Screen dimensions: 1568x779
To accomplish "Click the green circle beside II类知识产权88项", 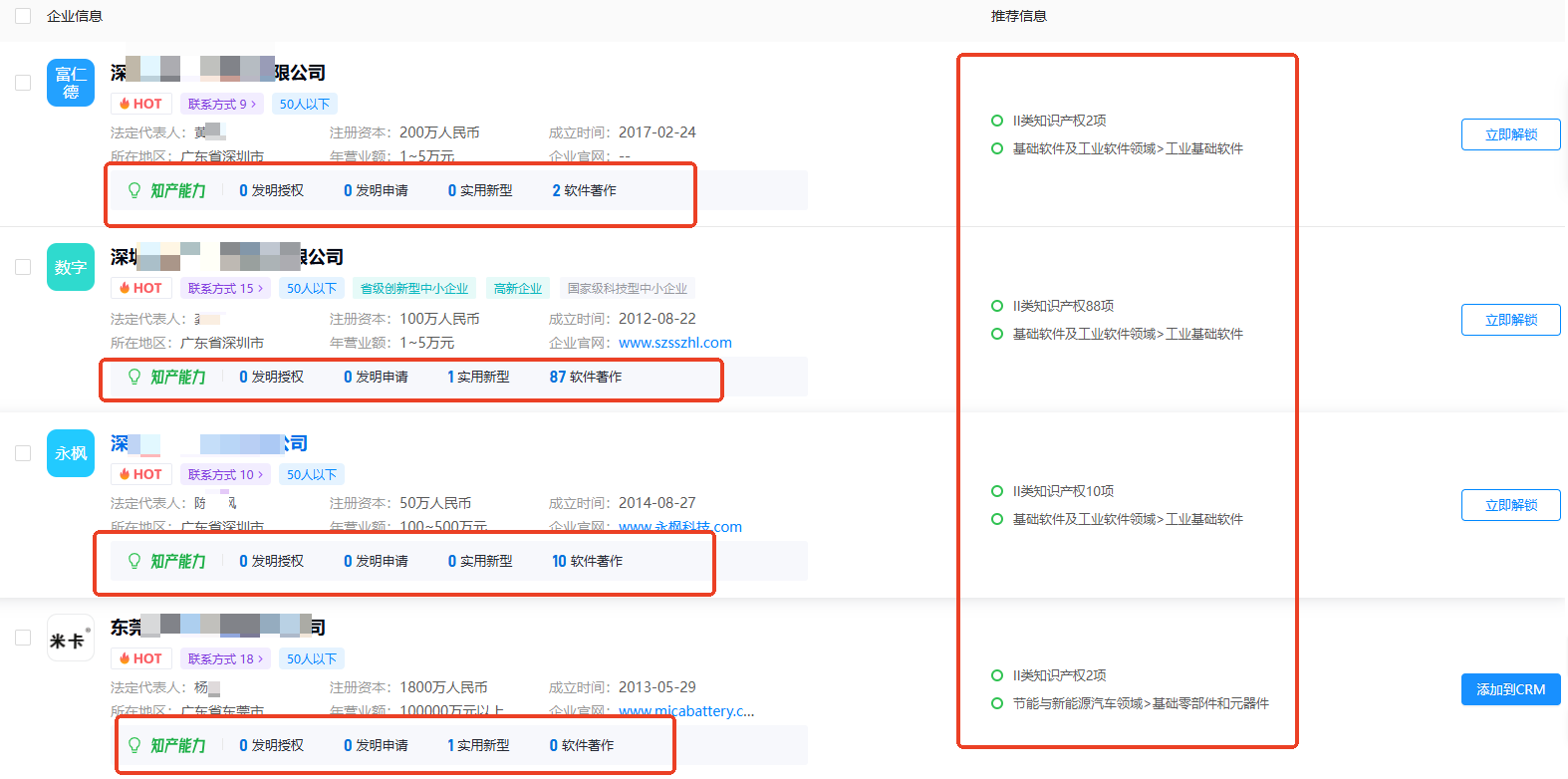I will click(x=996, y=306).
